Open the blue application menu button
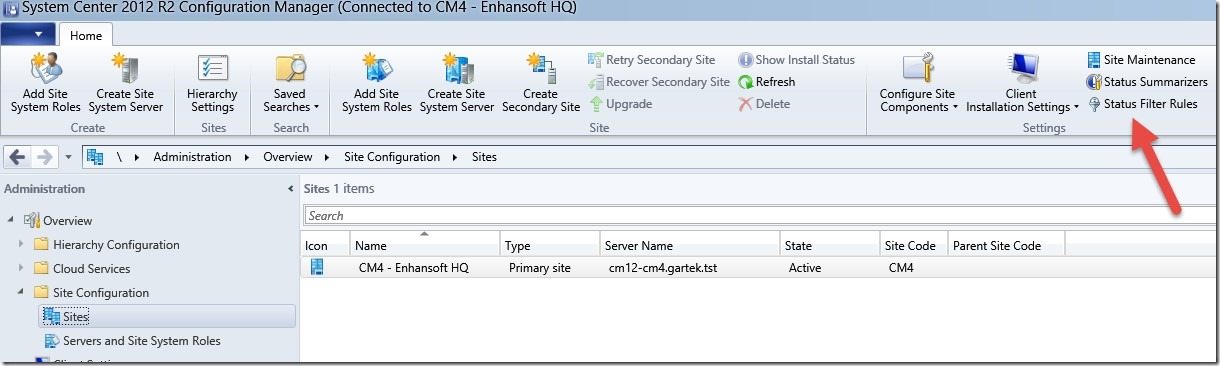 (29, 34)
